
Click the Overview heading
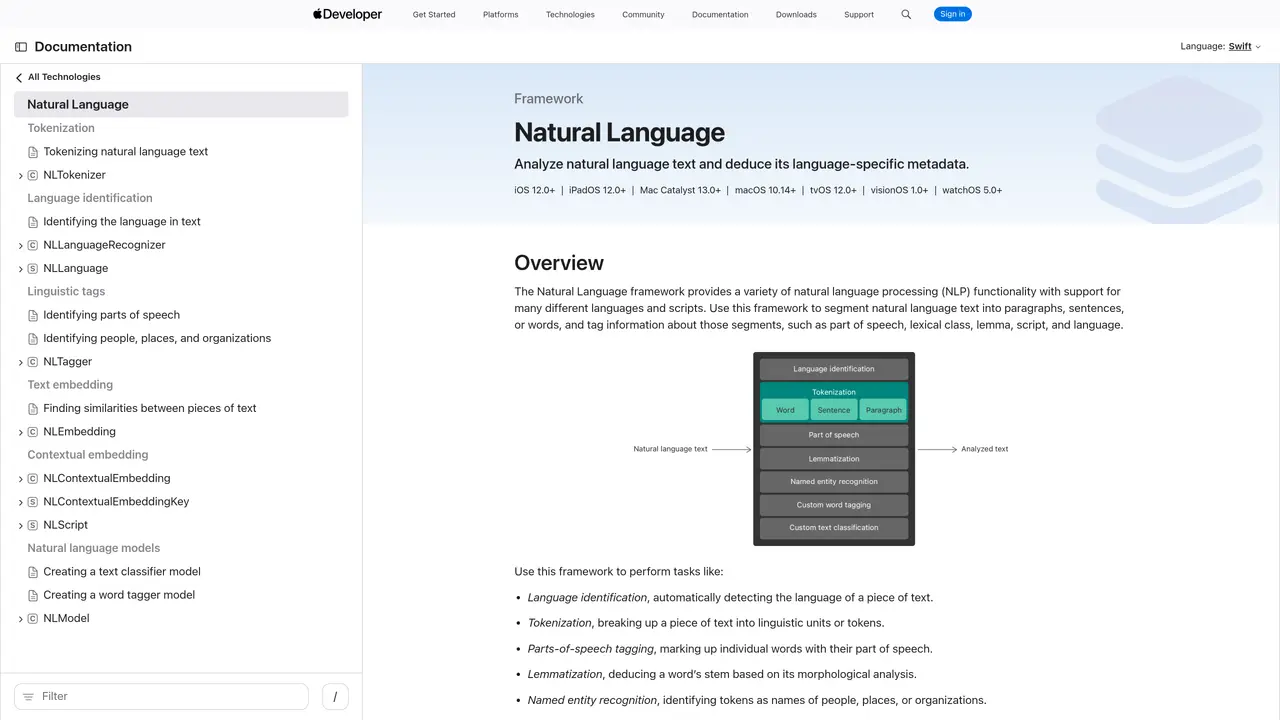559,263
